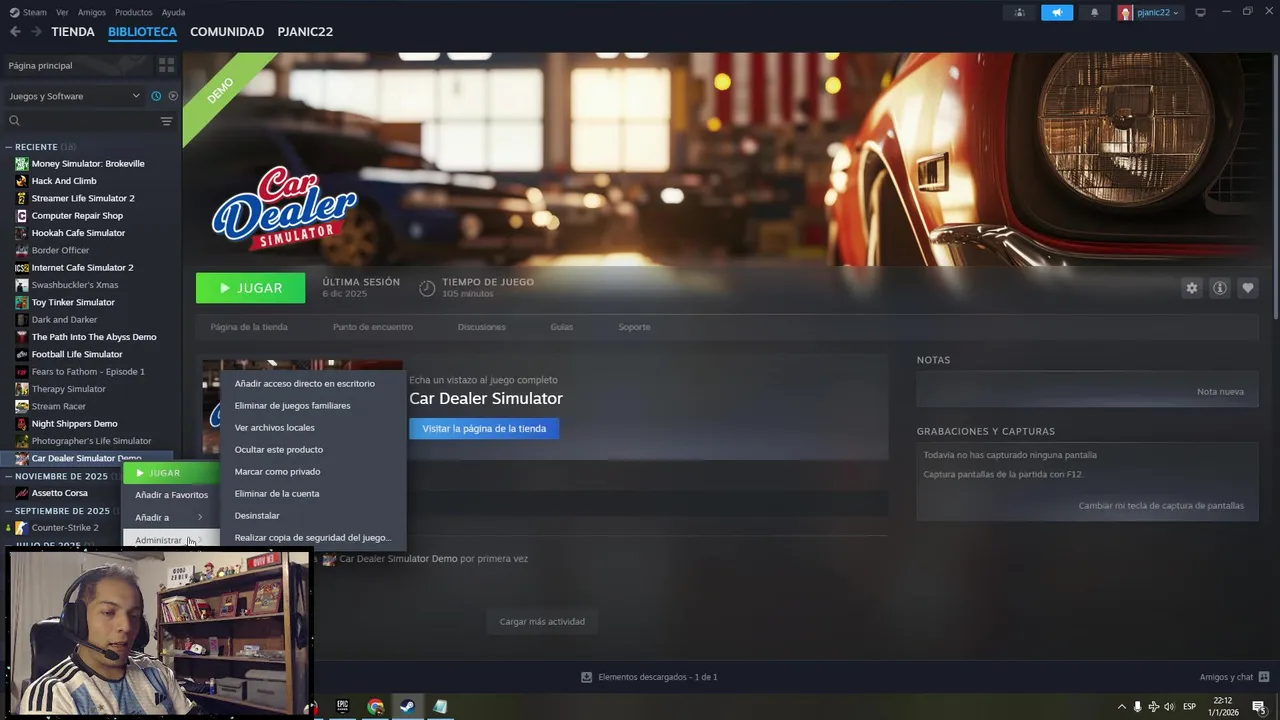The width and height of the screenshot is (1280, 720).
Task: Toggle sort by recent activity clock
Action: pos(156,96)
